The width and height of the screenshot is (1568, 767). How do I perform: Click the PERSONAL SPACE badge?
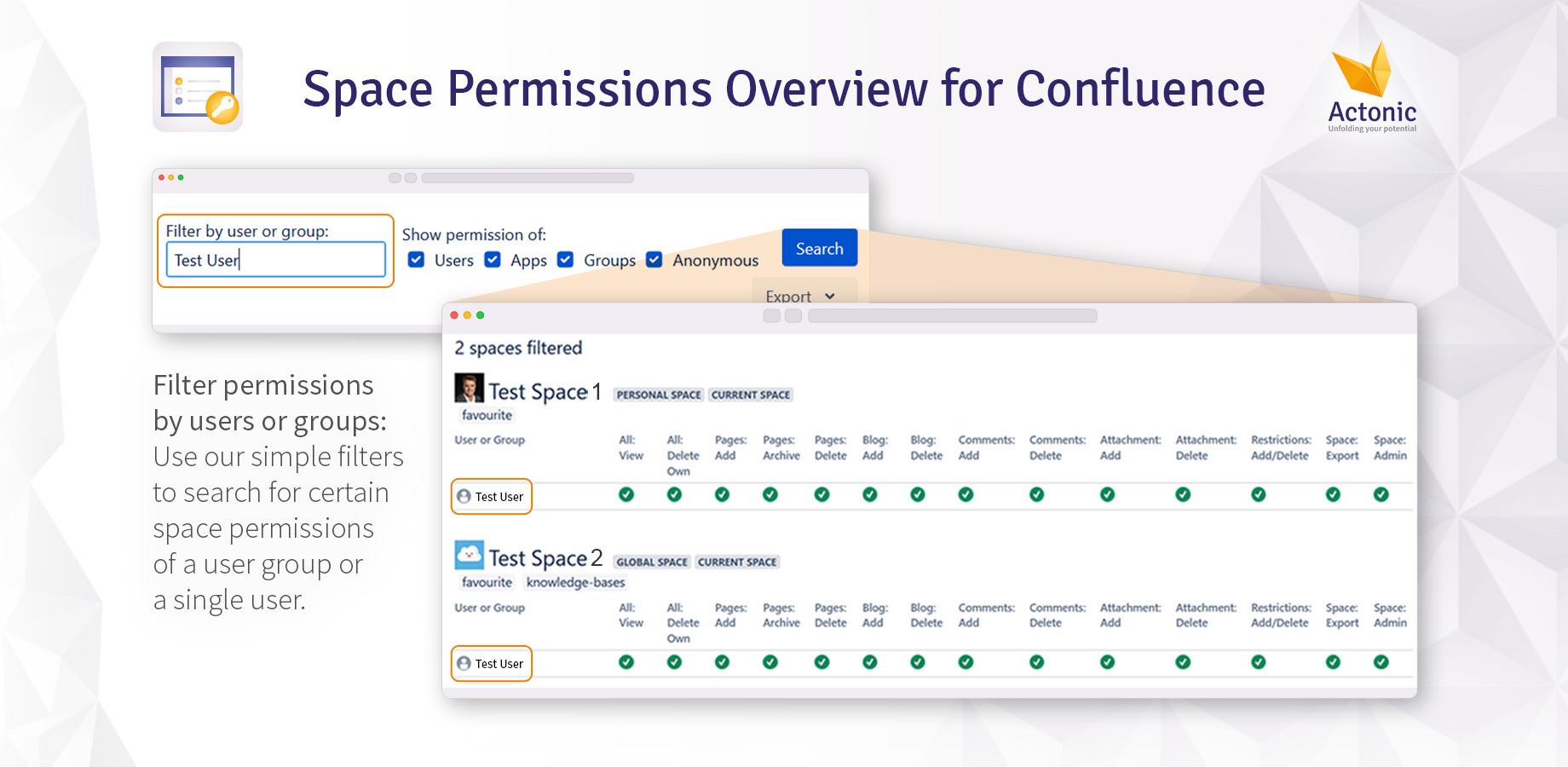(x=659, y=395)
